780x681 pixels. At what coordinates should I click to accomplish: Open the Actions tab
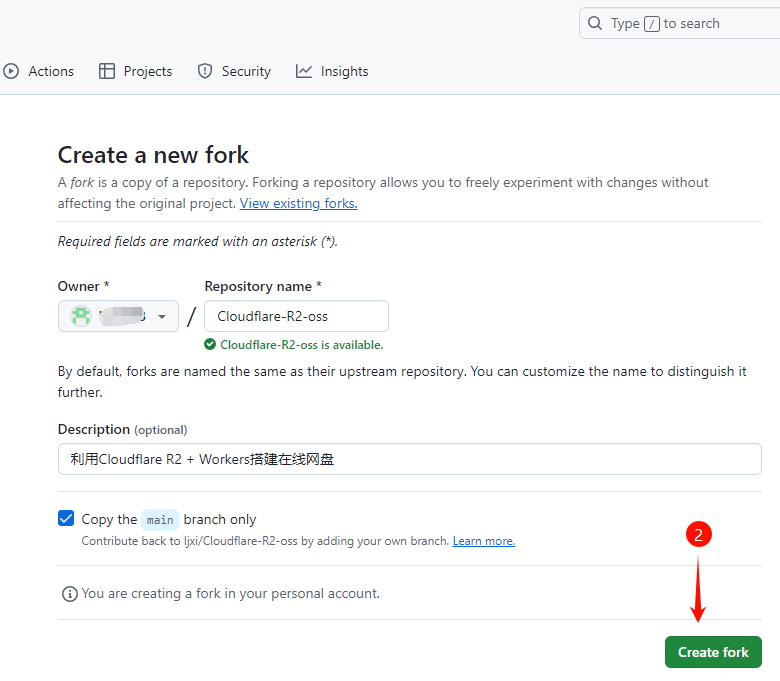[x=38, y=71]
